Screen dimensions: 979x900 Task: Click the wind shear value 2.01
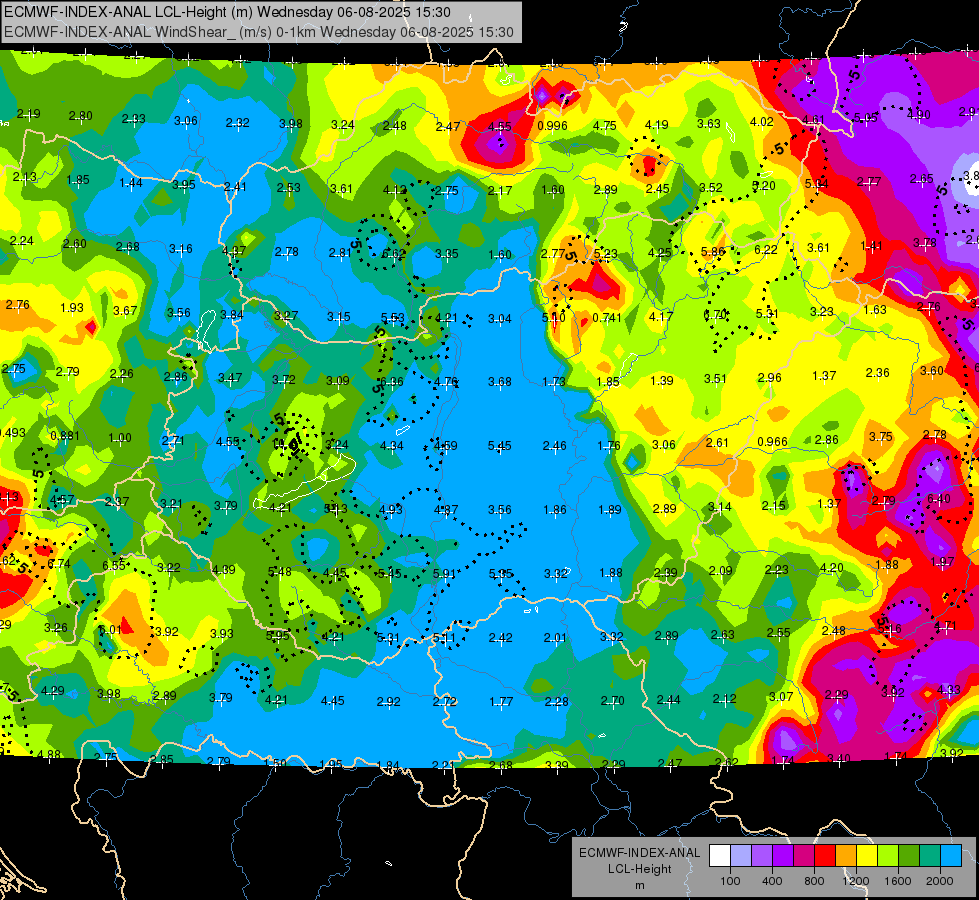point(554,638)
